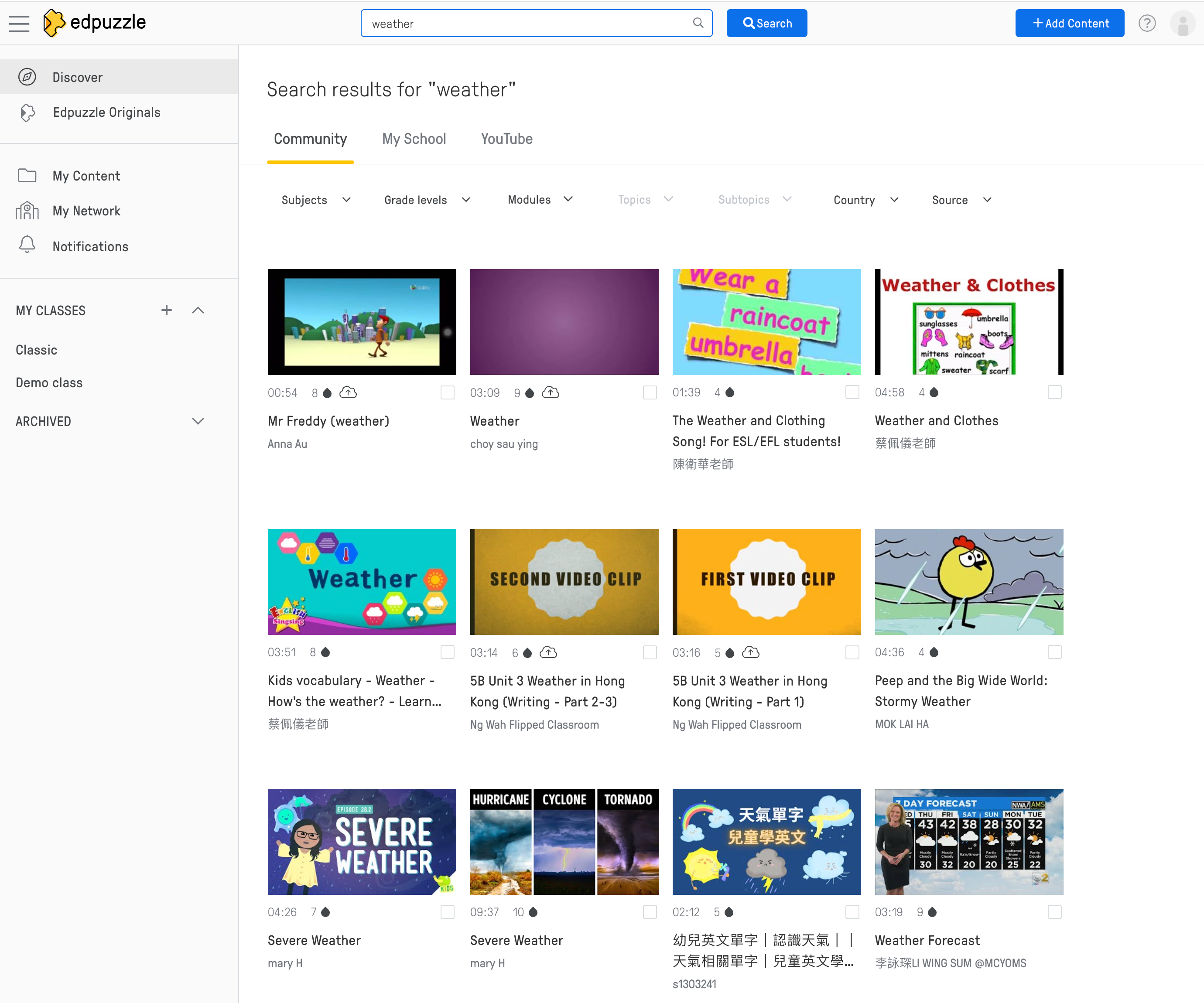
Task: Click the Add Content button
Action: [1069, 24]
